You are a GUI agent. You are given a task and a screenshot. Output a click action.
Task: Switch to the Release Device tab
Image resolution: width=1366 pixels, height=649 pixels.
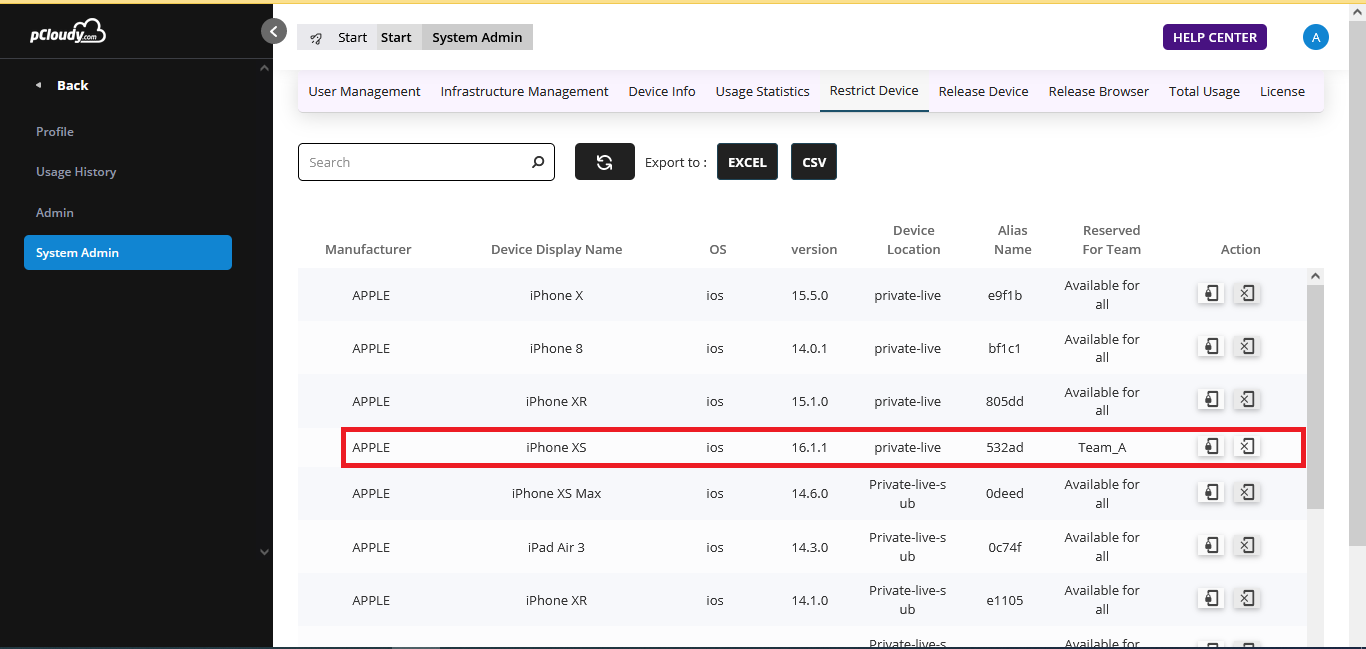click(983, 91)
